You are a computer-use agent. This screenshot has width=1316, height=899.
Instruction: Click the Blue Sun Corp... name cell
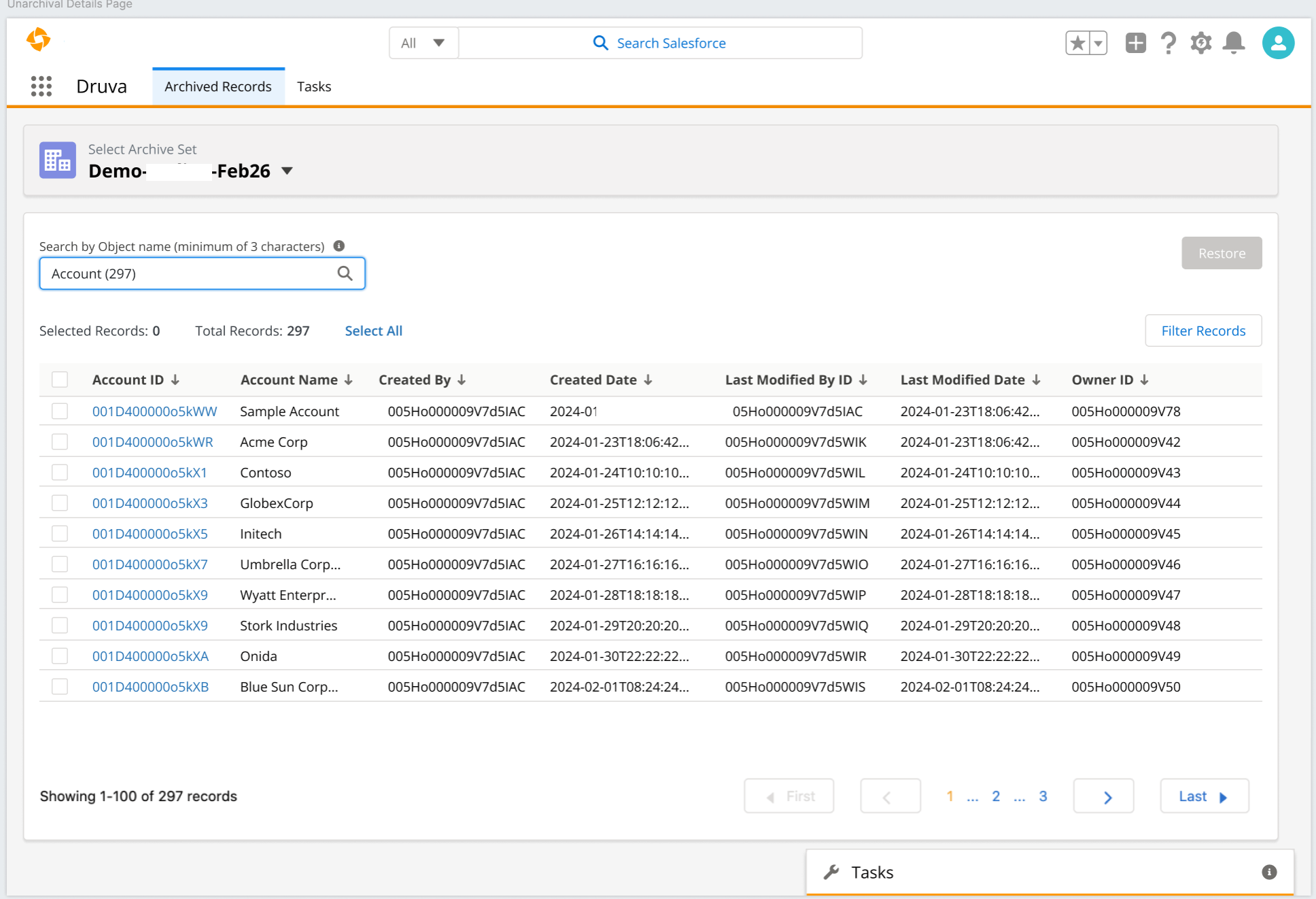tap(289, 687)
